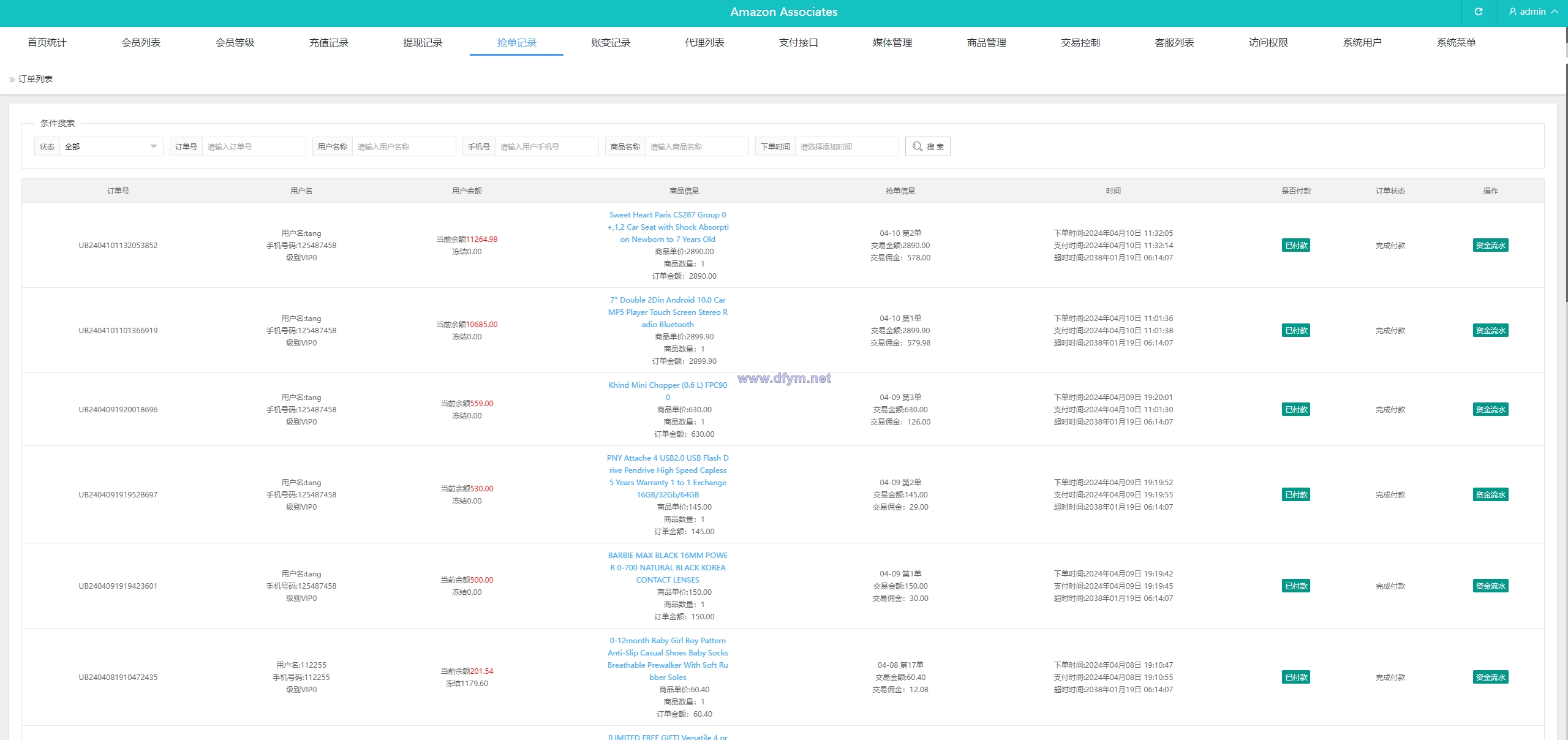The height and width of the screenshot is (740, 1568).
Task: Select the 交易控制 tab
Action: [x=1080, y=42]
